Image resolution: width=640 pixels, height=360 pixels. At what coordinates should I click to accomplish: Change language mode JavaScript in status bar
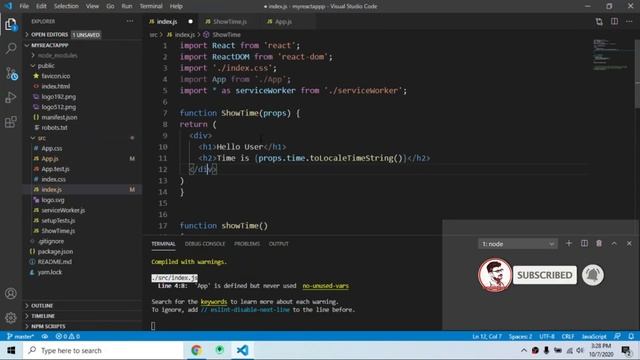[594, 336]
